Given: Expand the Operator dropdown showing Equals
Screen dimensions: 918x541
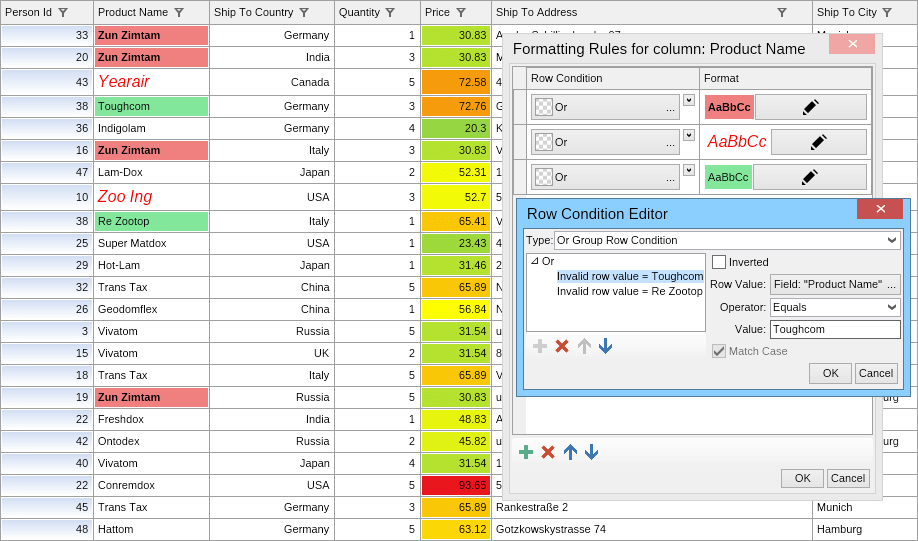Looking at the screenshot, I should tap(835, 307).
